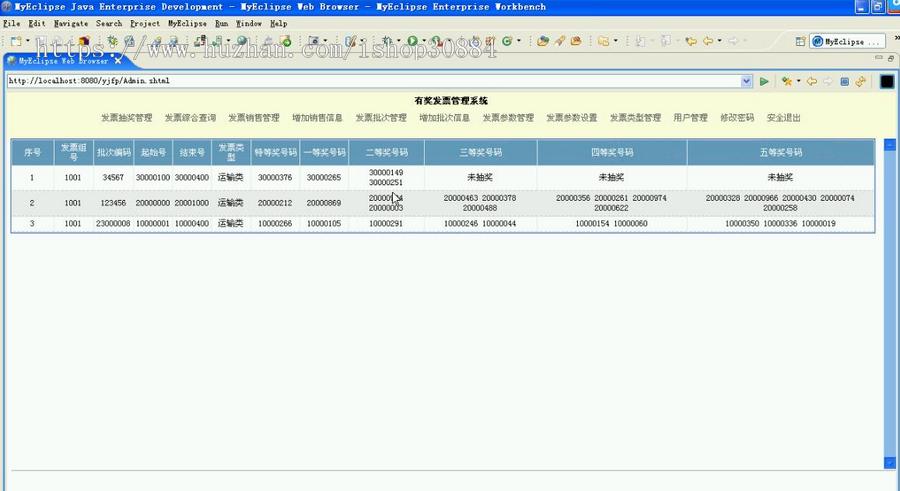The image size is (900, 491).
Task: Click the browser favorites star icon
Action: coord(786,82)
